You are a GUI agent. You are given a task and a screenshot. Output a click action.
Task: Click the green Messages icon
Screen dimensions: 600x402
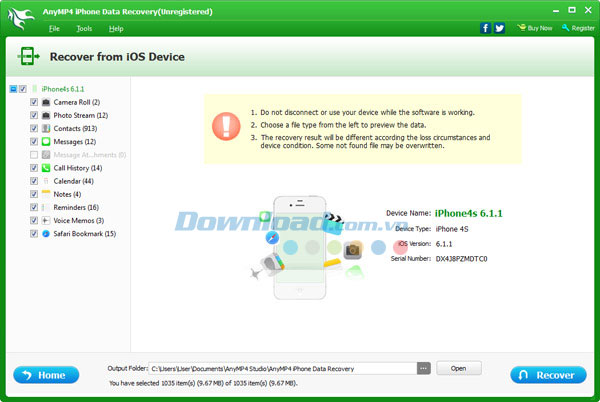46,142
